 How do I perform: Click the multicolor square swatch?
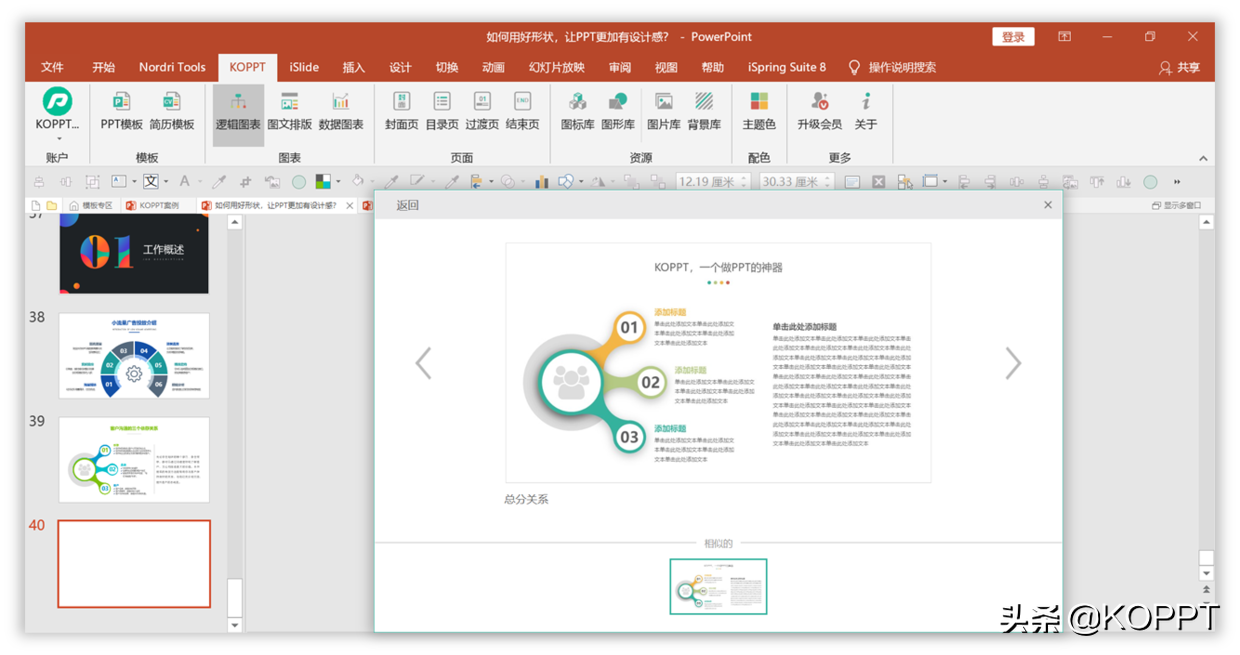(323, 181)
